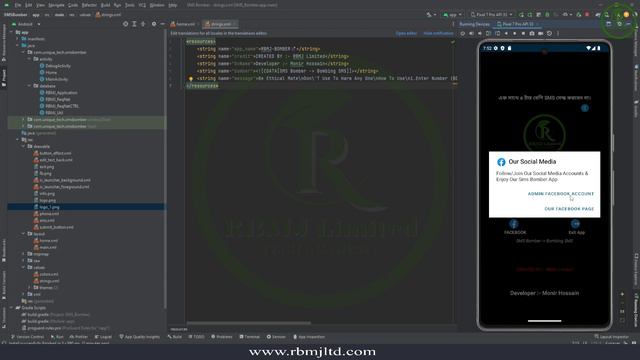Open DebugActivity class in project tree
Image resolution: width=640 pixels, height=360 pixels.
click(x=55, y=66)
